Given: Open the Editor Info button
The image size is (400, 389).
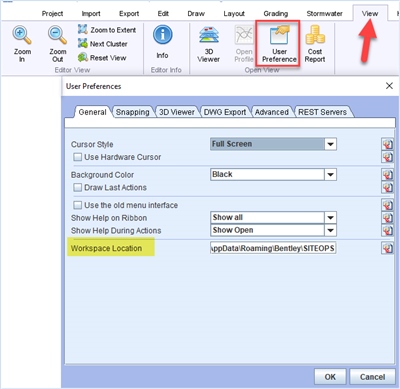Looking at the screenshot, I should 163,42.
